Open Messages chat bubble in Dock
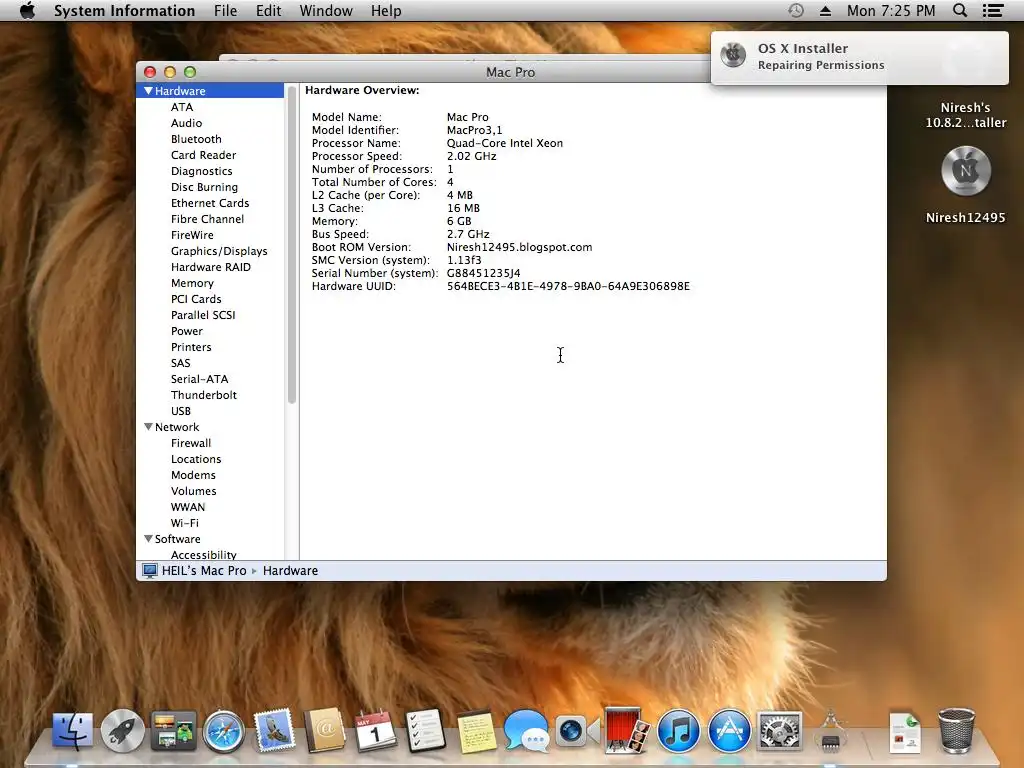 click(x=526, y=731)
